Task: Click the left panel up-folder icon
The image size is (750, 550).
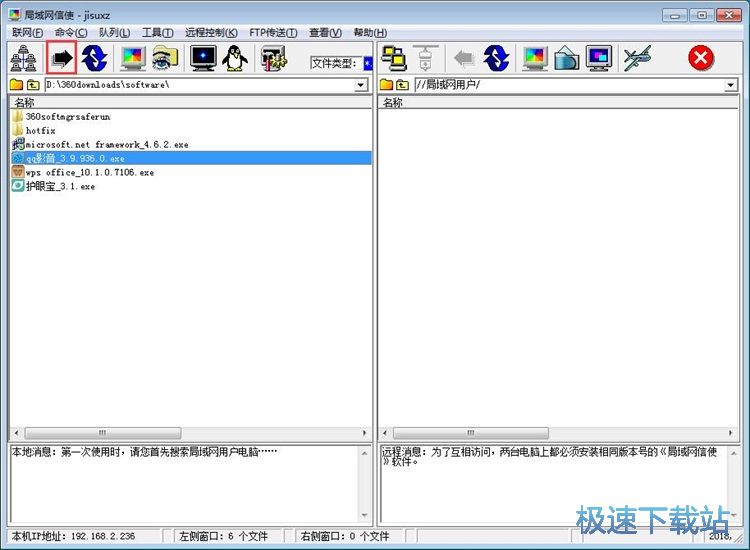Action: (33, 85)
